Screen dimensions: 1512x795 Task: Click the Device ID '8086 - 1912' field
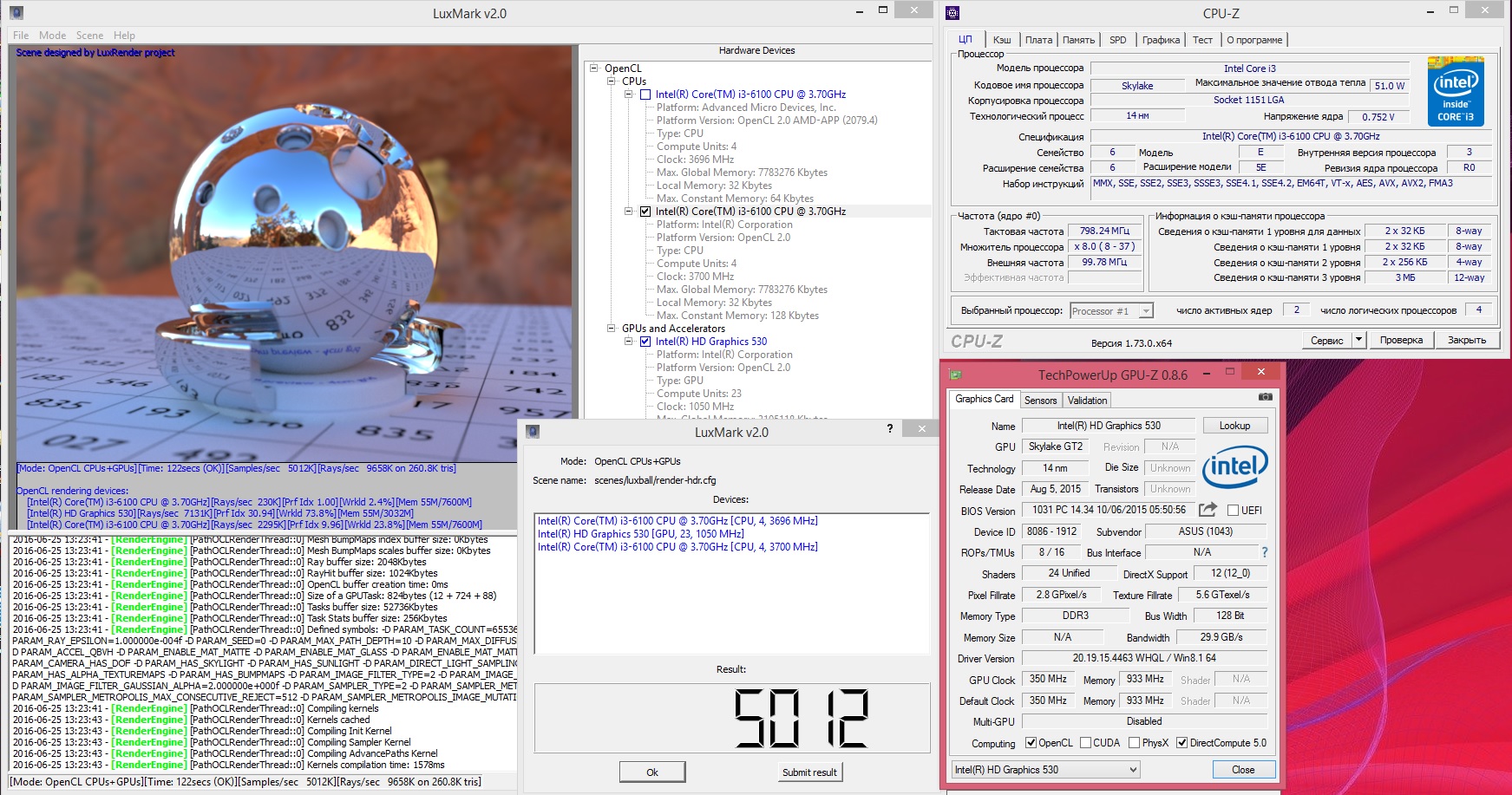(1051, 531)
